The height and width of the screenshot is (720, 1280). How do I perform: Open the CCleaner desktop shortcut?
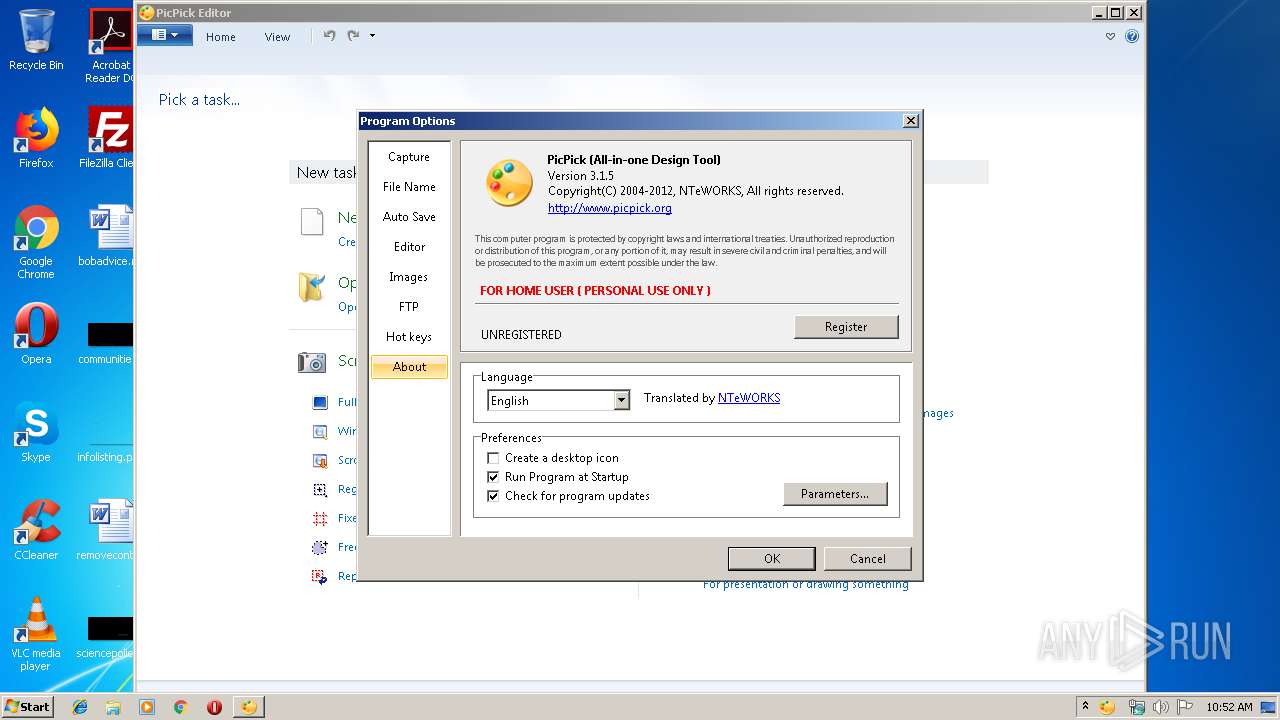(36, 530)
